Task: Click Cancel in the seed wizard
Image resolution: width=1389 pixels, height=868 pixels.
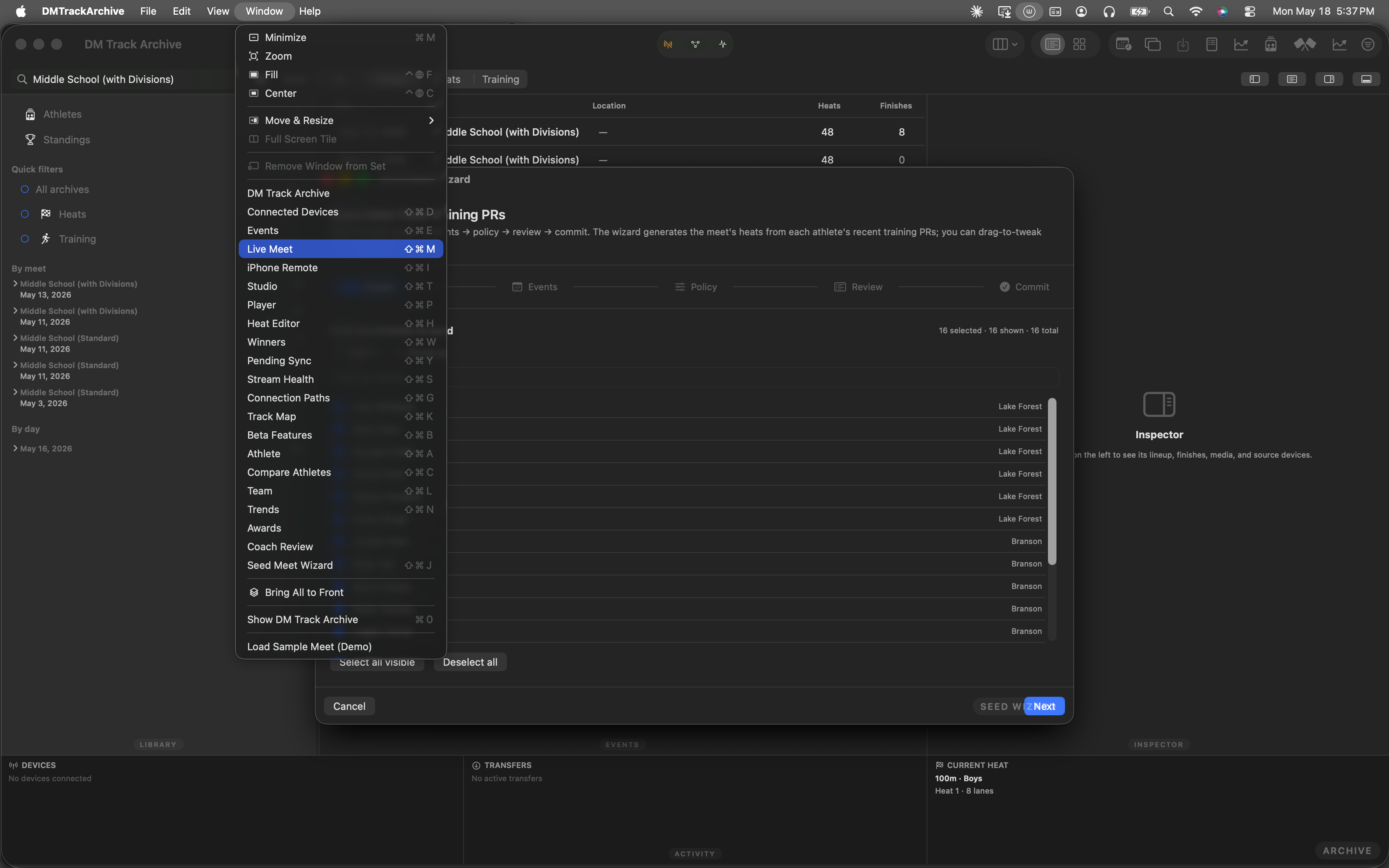Action: 349,706
